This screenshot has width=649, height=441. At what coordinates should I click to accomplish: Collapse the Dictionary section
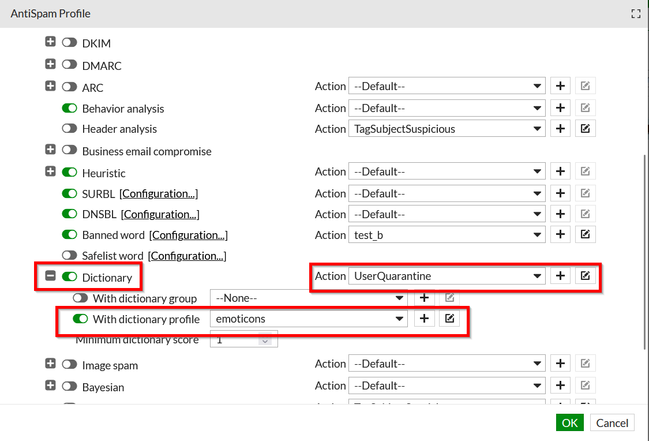[51, 277]
